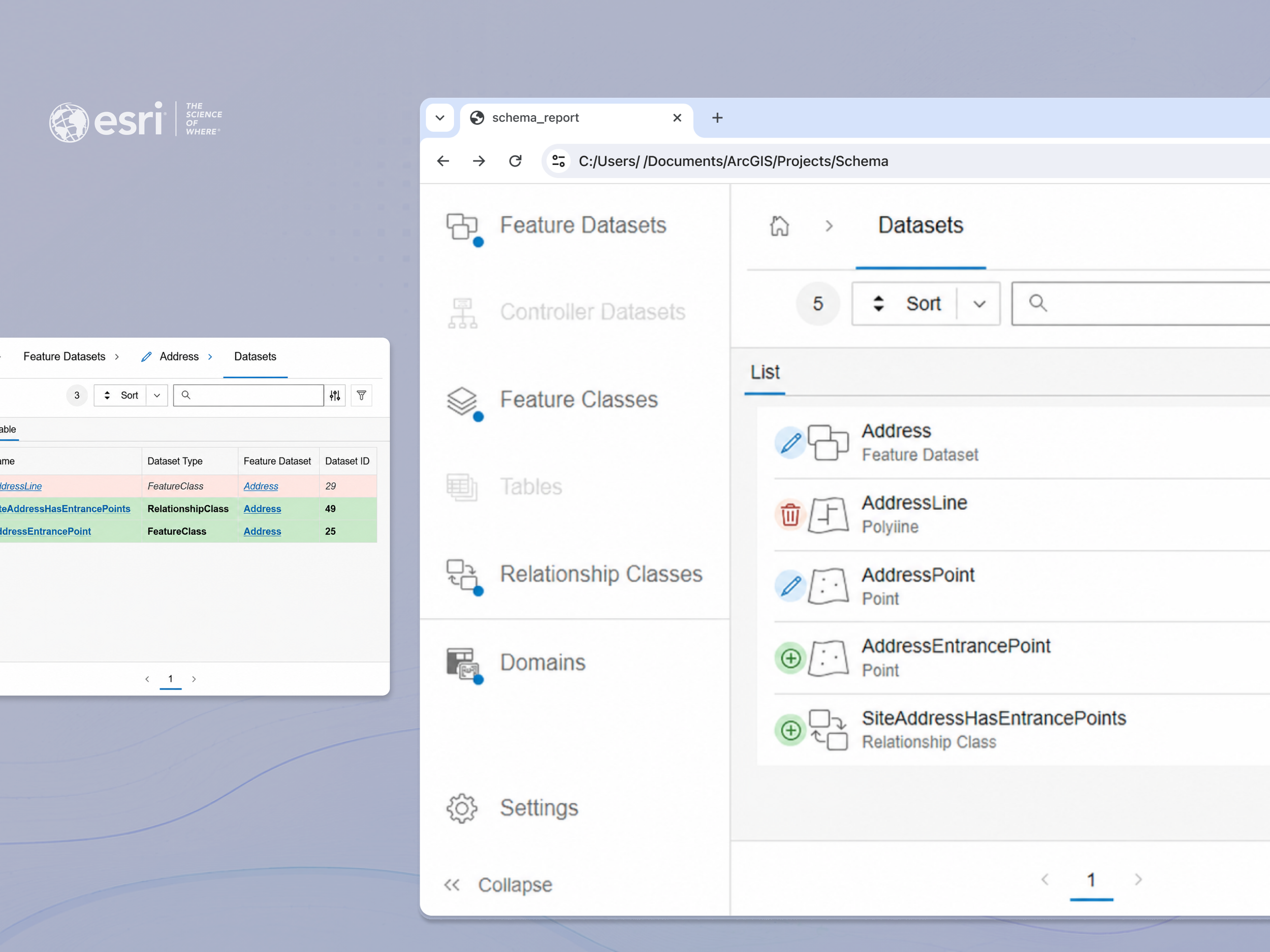
Task: Go to home breadcrumb icon
Action: pos(779,225)
